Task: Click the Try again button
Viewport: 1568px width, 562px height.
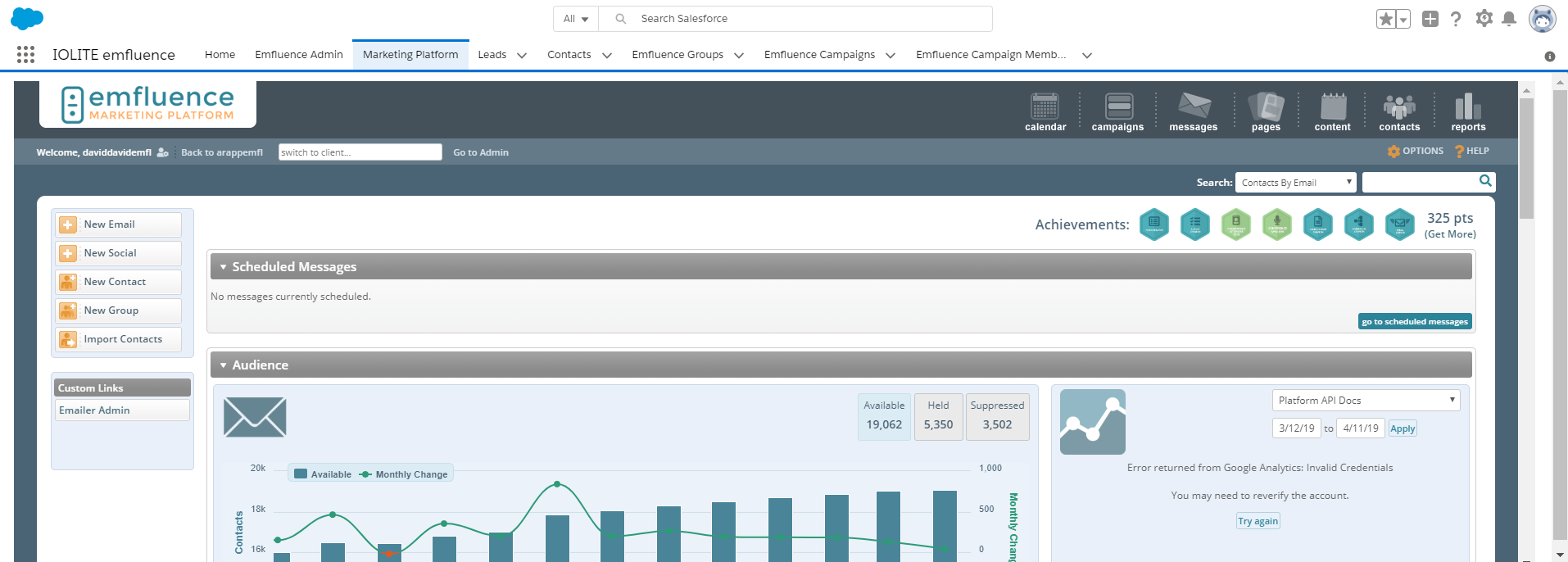Action: click(1258, 521)
